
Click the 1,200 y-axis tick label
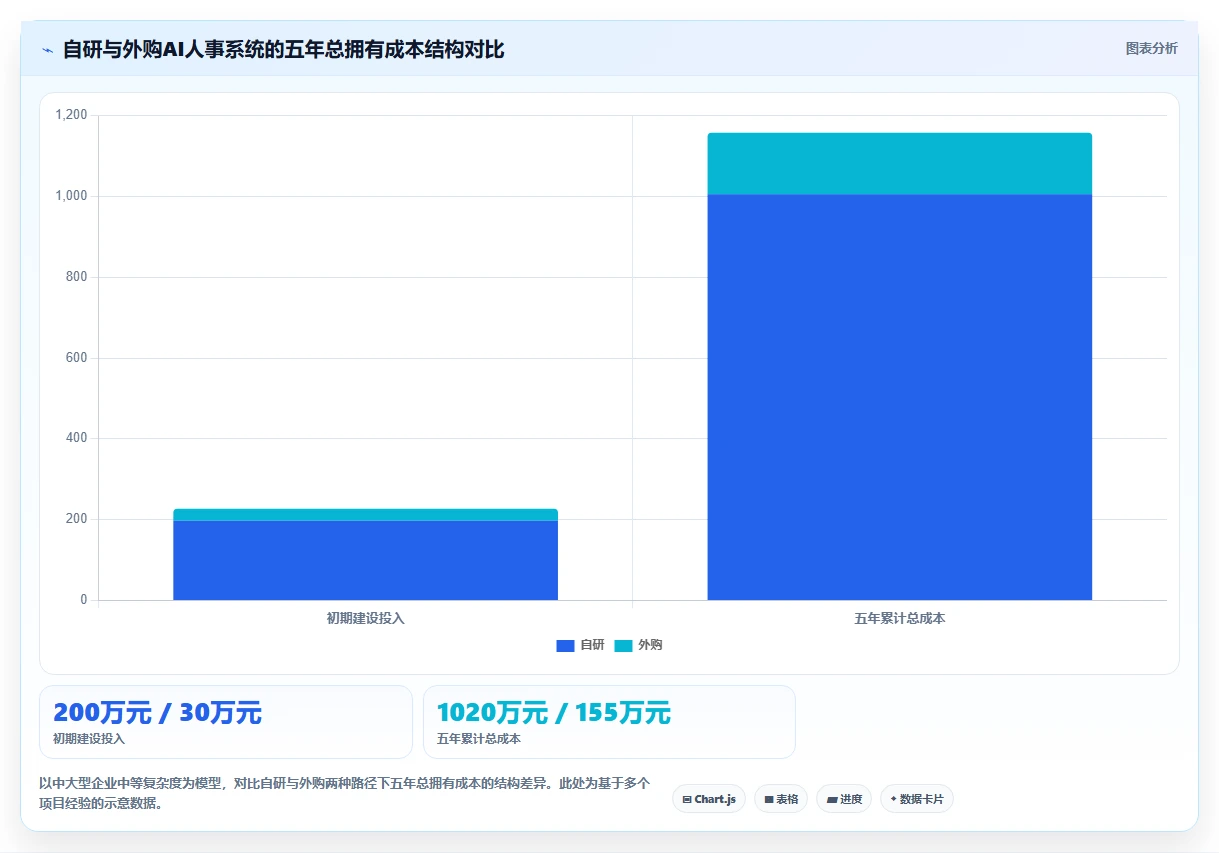[71, 115]
